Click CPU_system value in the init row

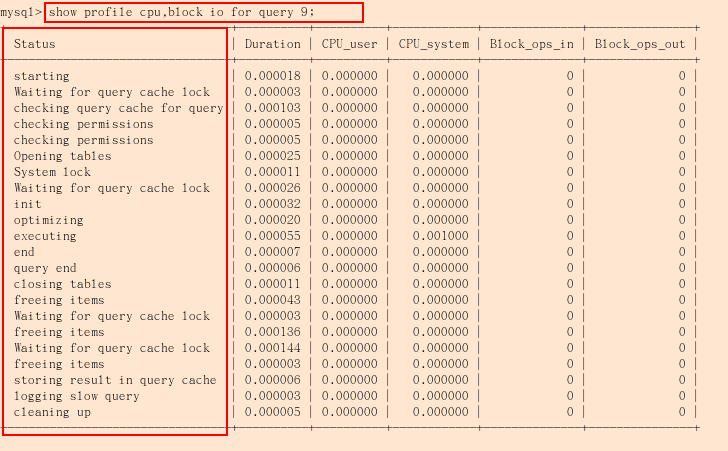tap(441, 204)
